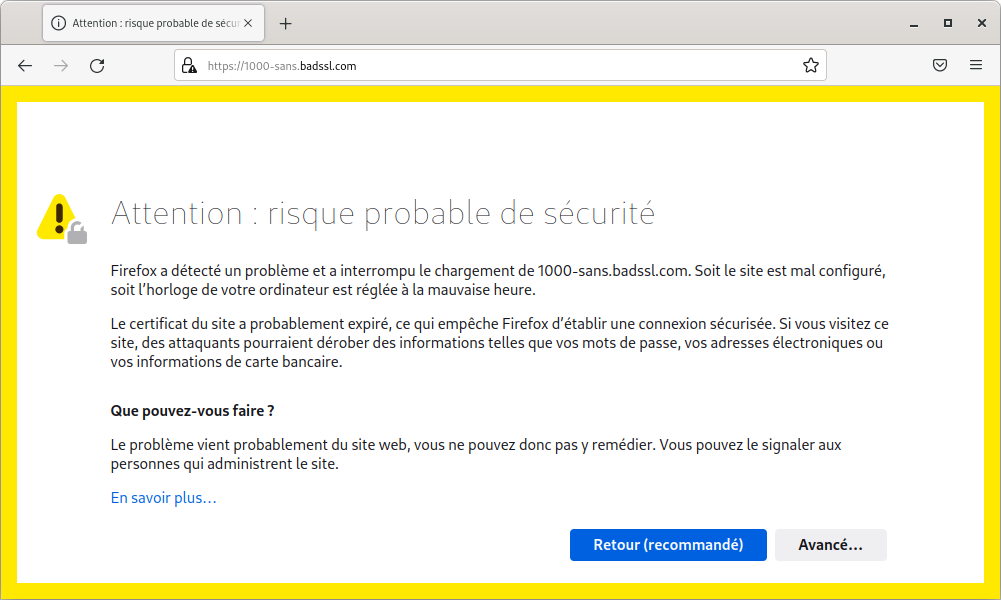
Task: Go back to the previous page
Action: point(25,66)
